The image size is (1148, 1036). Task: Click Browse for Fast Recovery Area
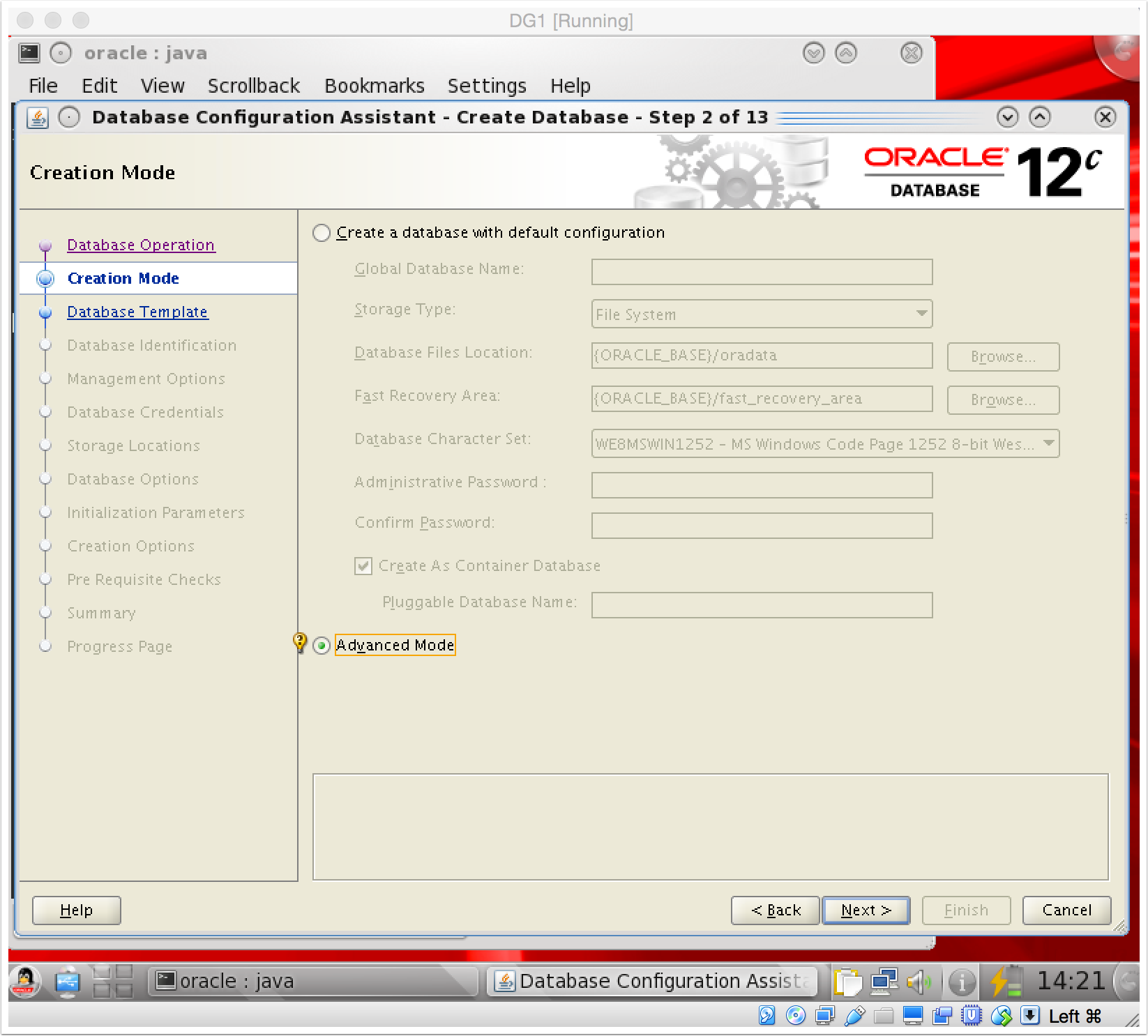pos(1004,400)
